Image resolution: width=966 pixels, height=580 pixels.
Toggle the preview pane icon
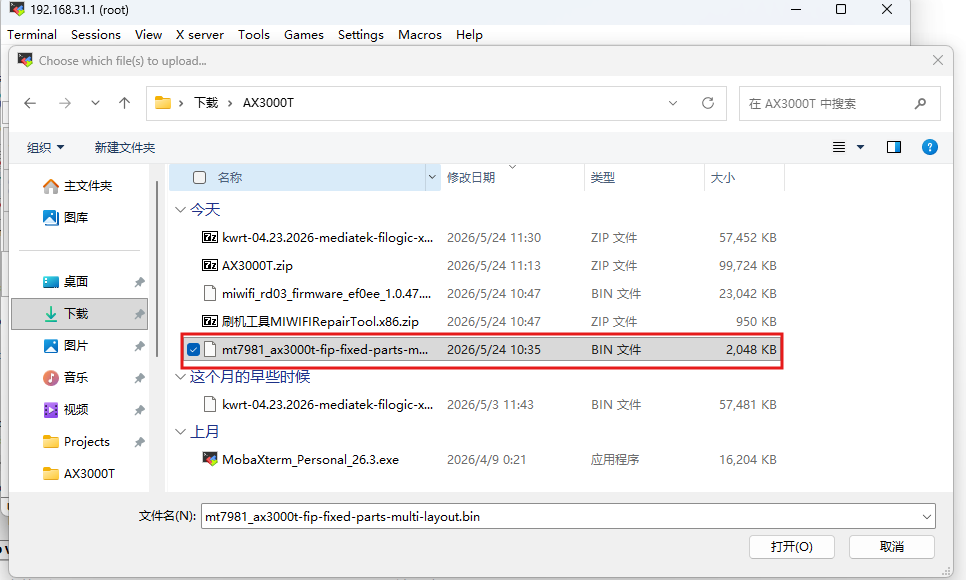point(893,147)
